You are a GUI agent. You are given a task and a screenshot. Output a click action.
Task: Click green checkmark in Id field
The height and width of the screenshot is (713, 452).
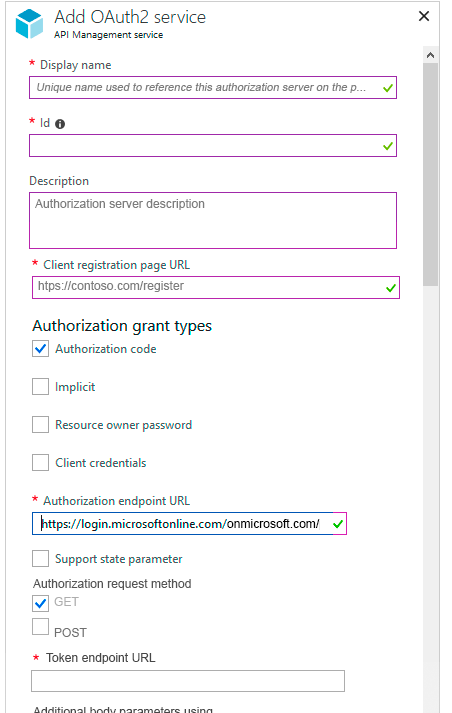387,146
